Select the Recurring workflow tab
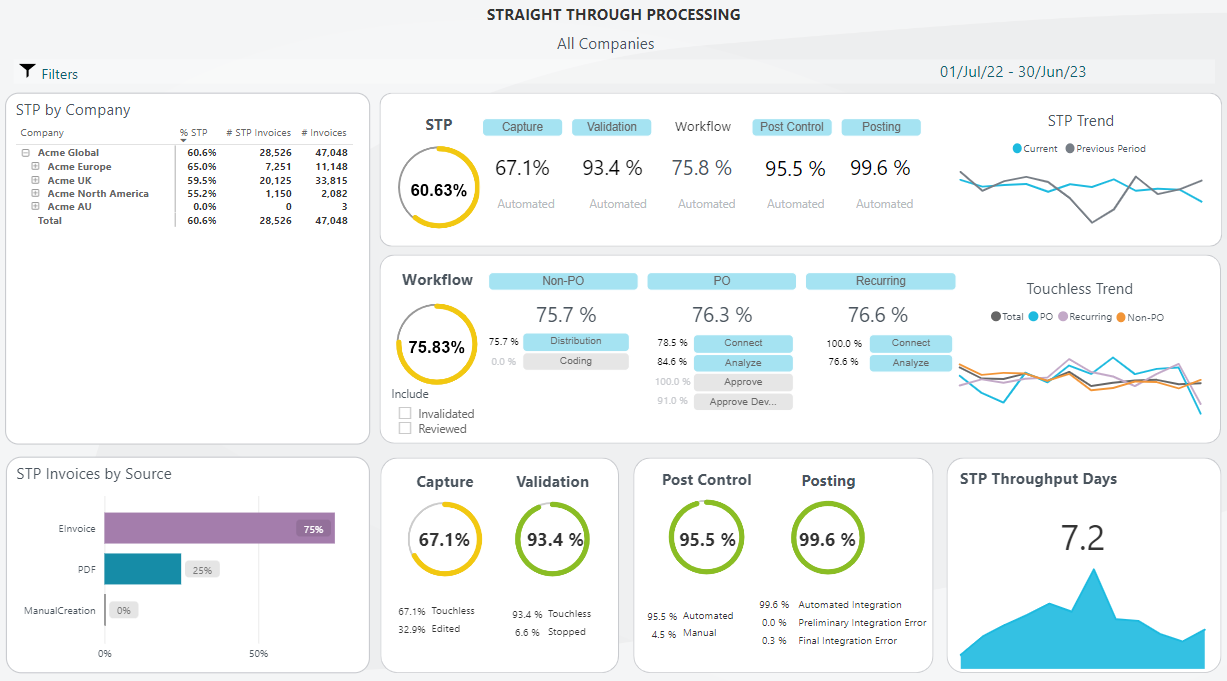Screen dimensions: 1227x681 pos(880,281)
